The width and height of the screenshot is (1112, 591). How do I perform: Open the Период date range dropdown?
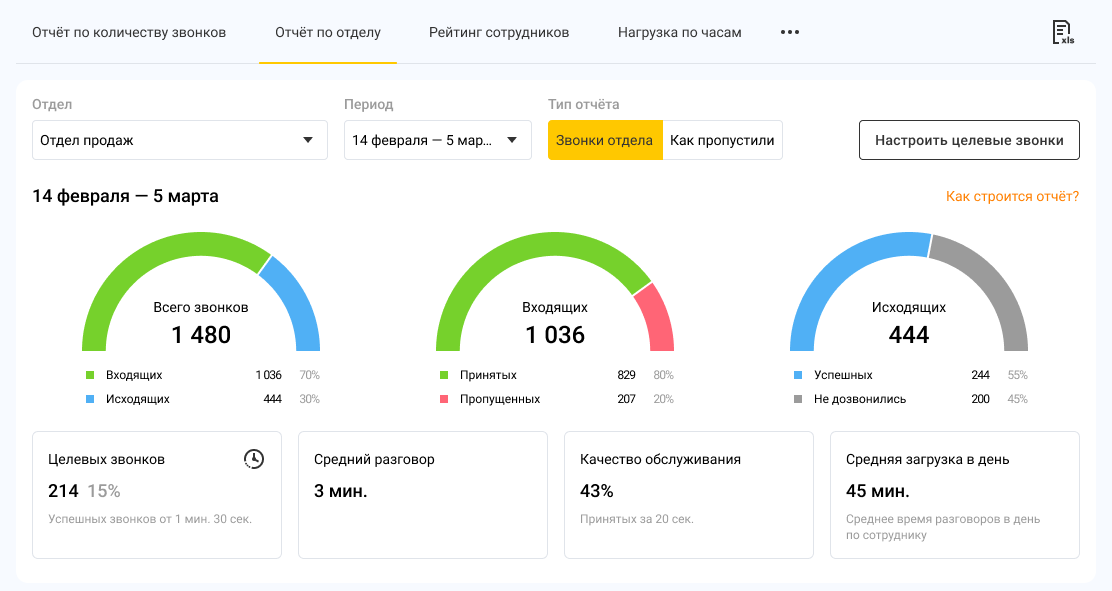pyautogui.click(x=437, y=140)
